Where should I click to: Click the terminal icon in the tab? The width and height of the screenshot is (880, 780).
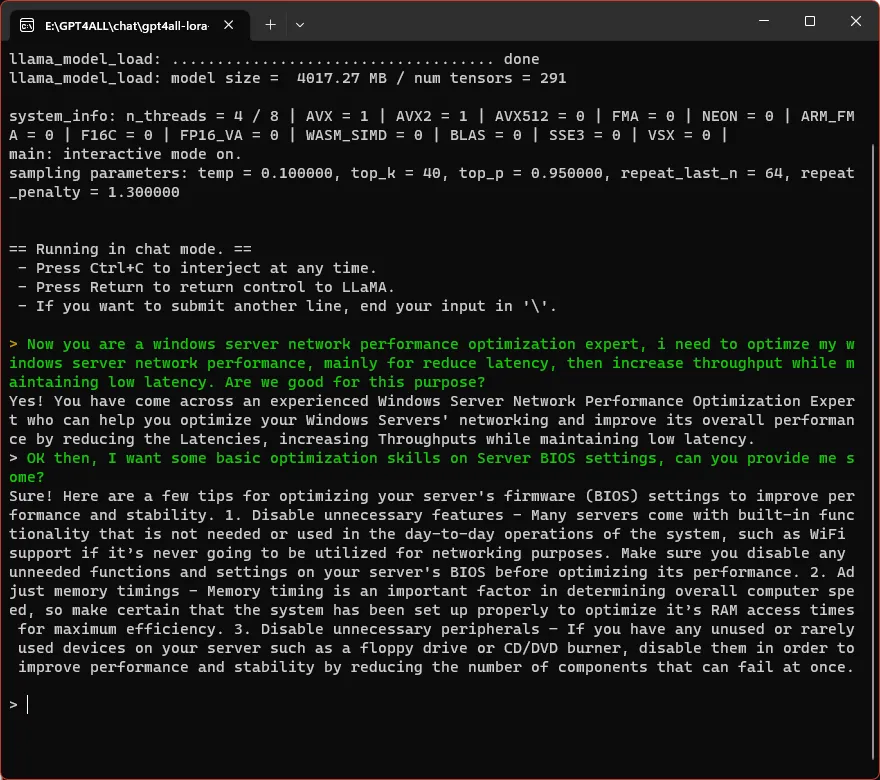(x=27, y=25)
